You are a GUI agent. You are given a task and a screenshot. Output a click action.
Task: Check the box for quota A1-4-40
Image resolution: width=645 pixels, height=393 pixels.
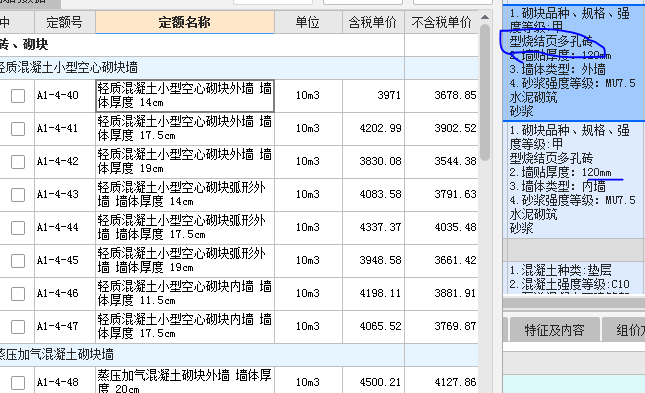click(18, 96)
